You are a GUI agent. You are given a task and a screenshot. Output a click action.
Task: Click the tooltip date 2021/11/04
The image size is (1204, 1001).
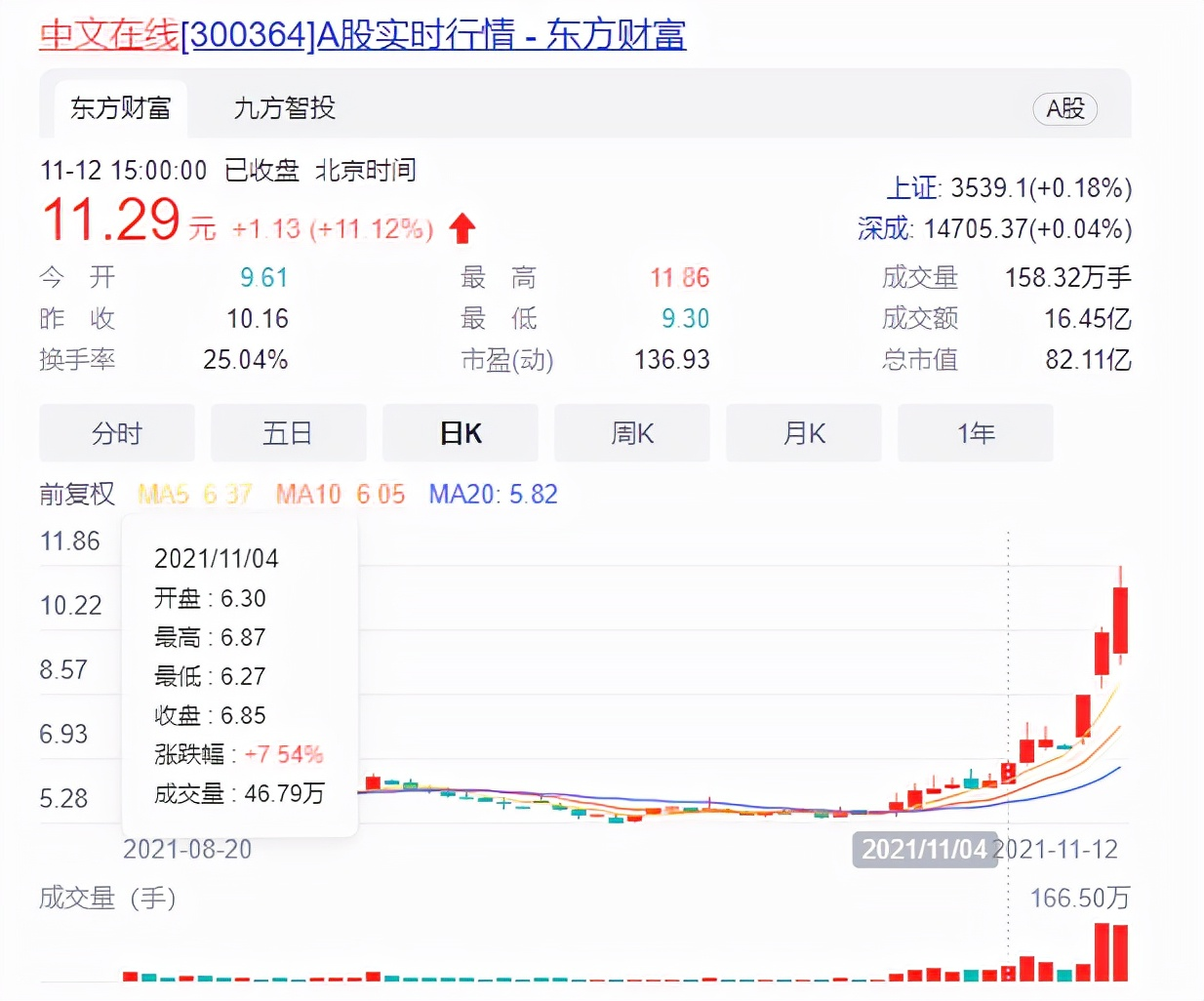pos(217,559)
